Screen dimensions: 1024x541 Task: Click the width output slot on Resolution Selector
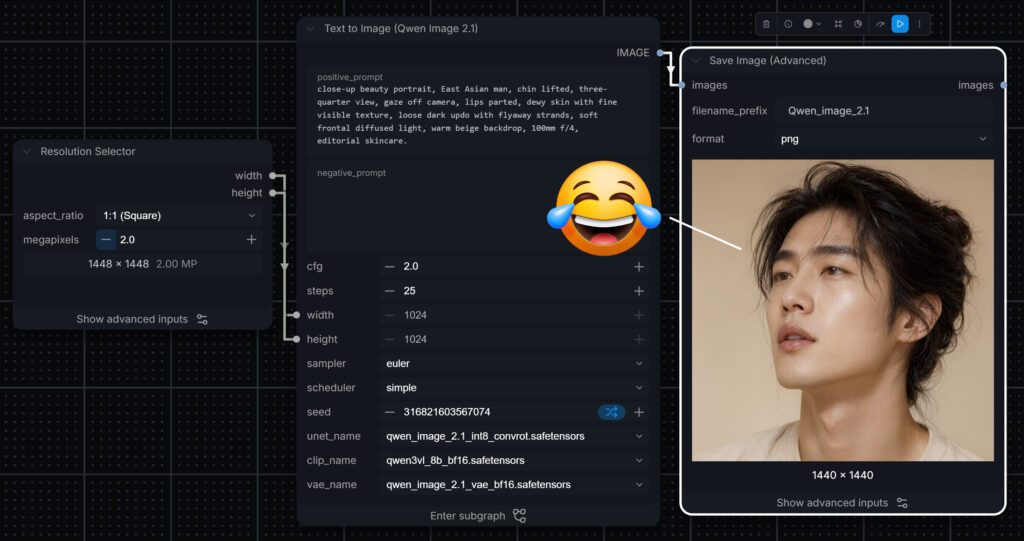coord(272,176)
